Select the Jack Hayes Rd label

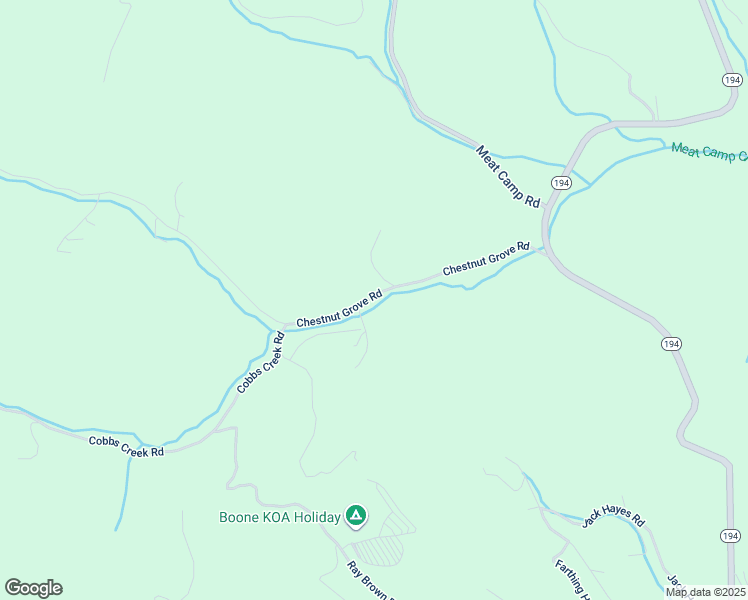(x=613, y=516)
